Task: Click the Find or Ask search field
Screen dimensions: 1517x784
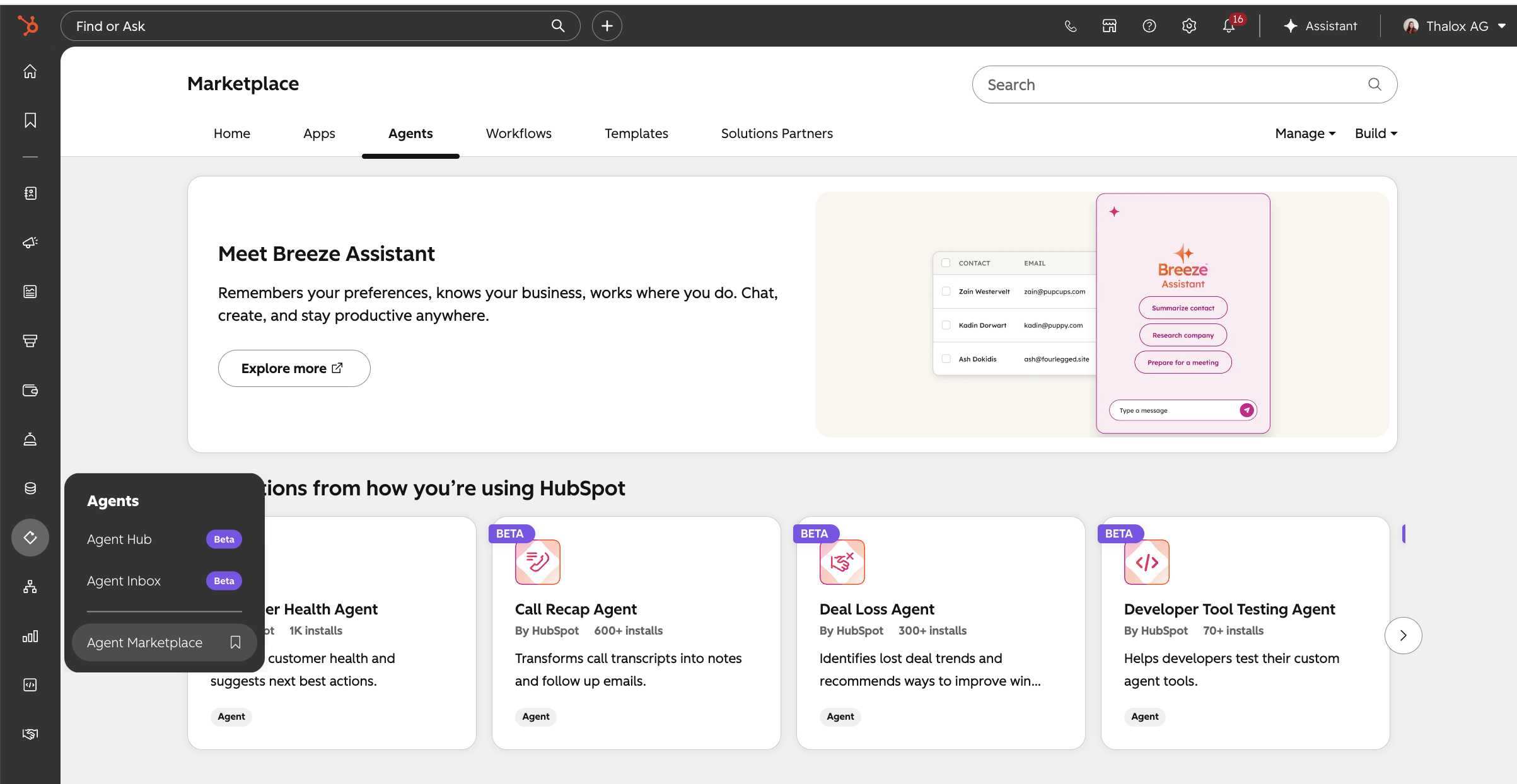Action: 320,26
